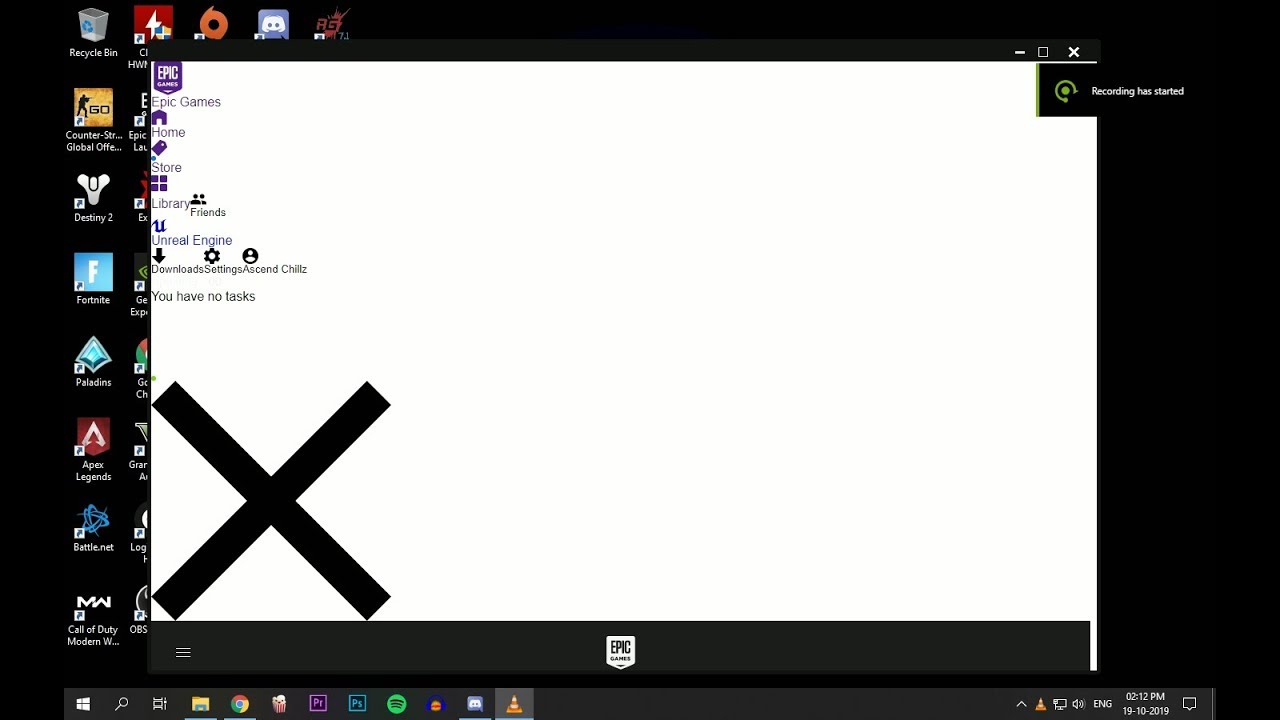Click the Epic Games shield logo in sidebar
This screenshot has width=1280, height=720.
point(167,78)
